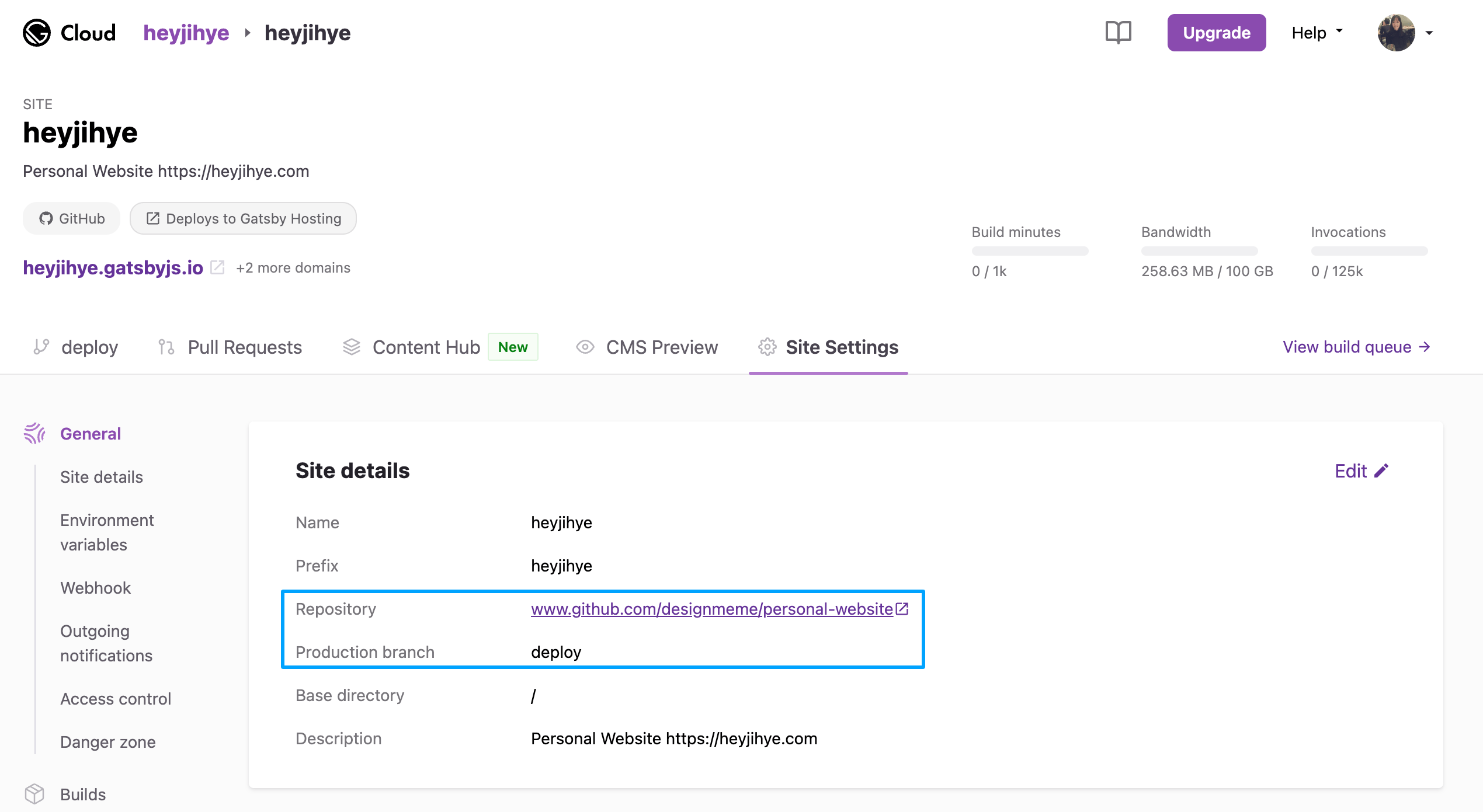Click the New badge on Content Hub
Viewport: 1483px width, 812px height.
tap(513, 347)
